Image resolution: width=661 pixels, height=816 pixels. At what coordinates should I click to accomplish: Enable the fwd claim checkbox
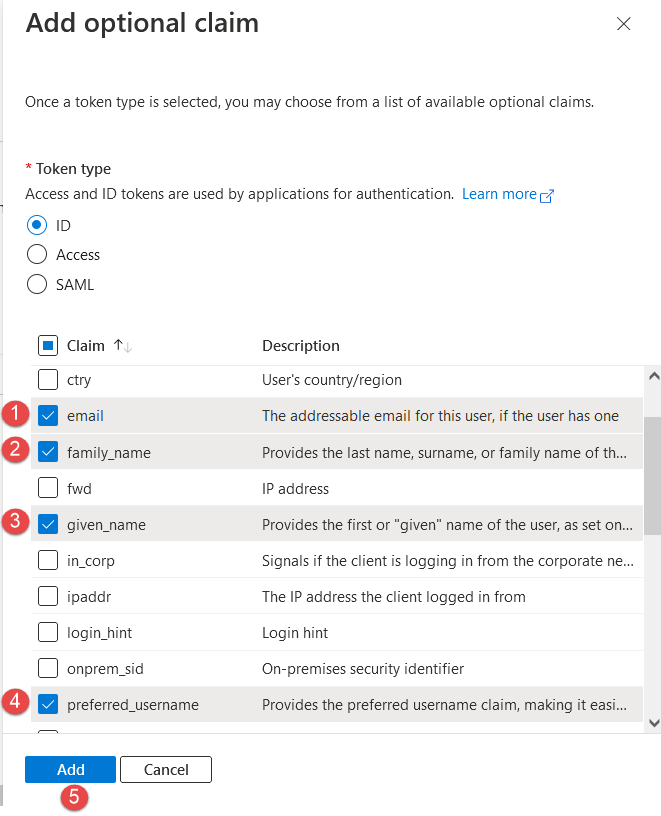48,488
